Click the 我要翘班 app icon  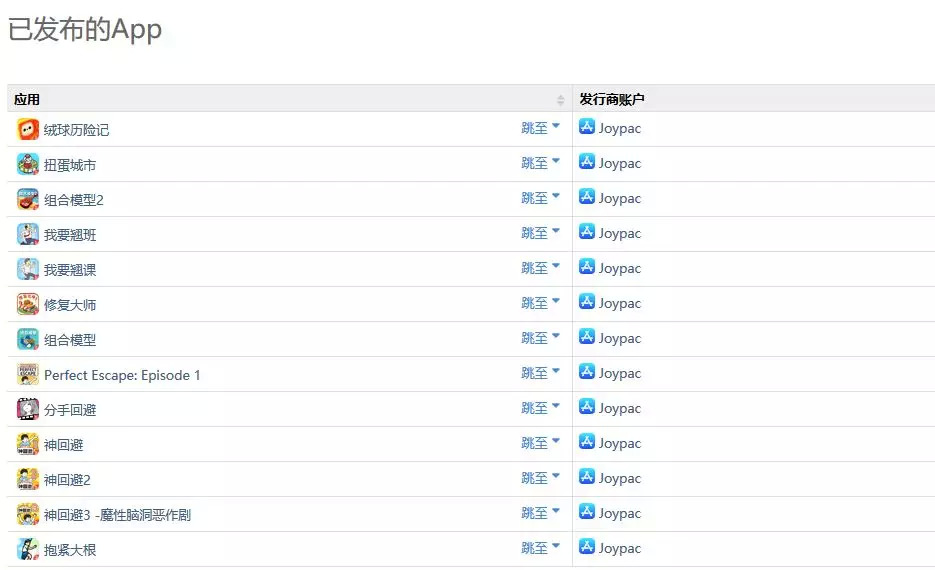click(x=28, y=234)
